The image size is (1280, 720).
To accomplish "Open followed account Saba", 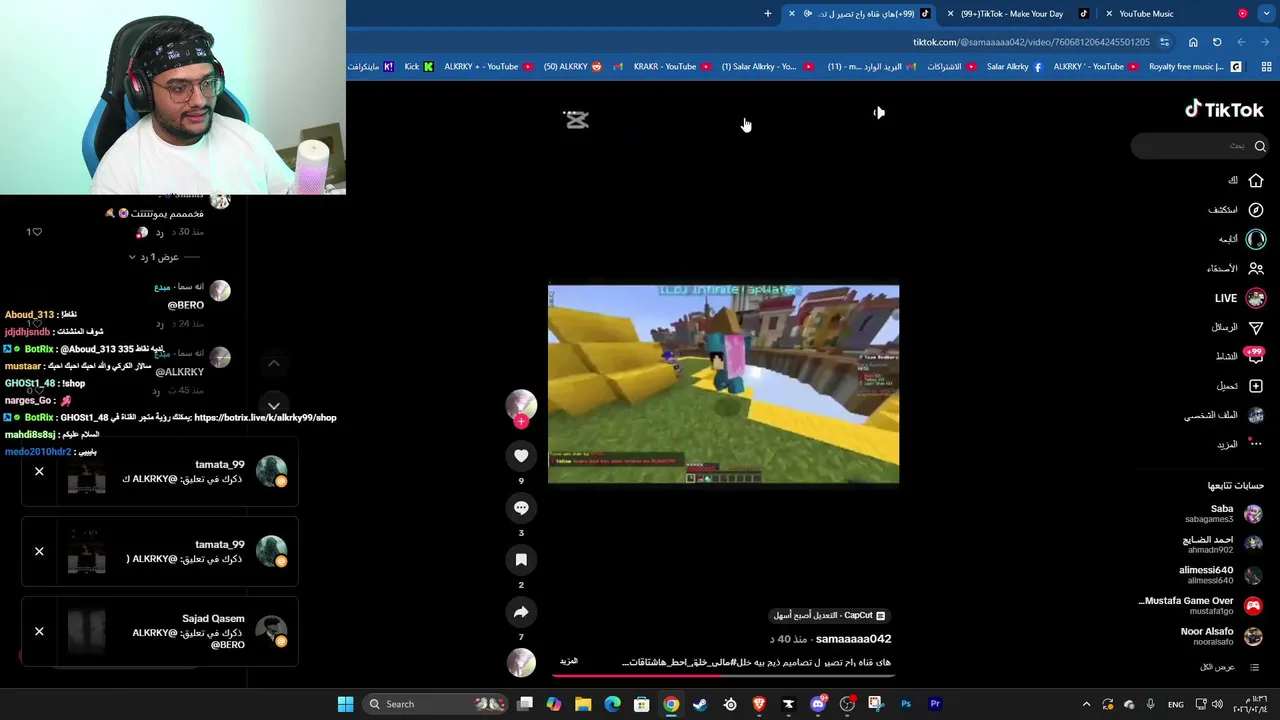I will pos(1223,514).
